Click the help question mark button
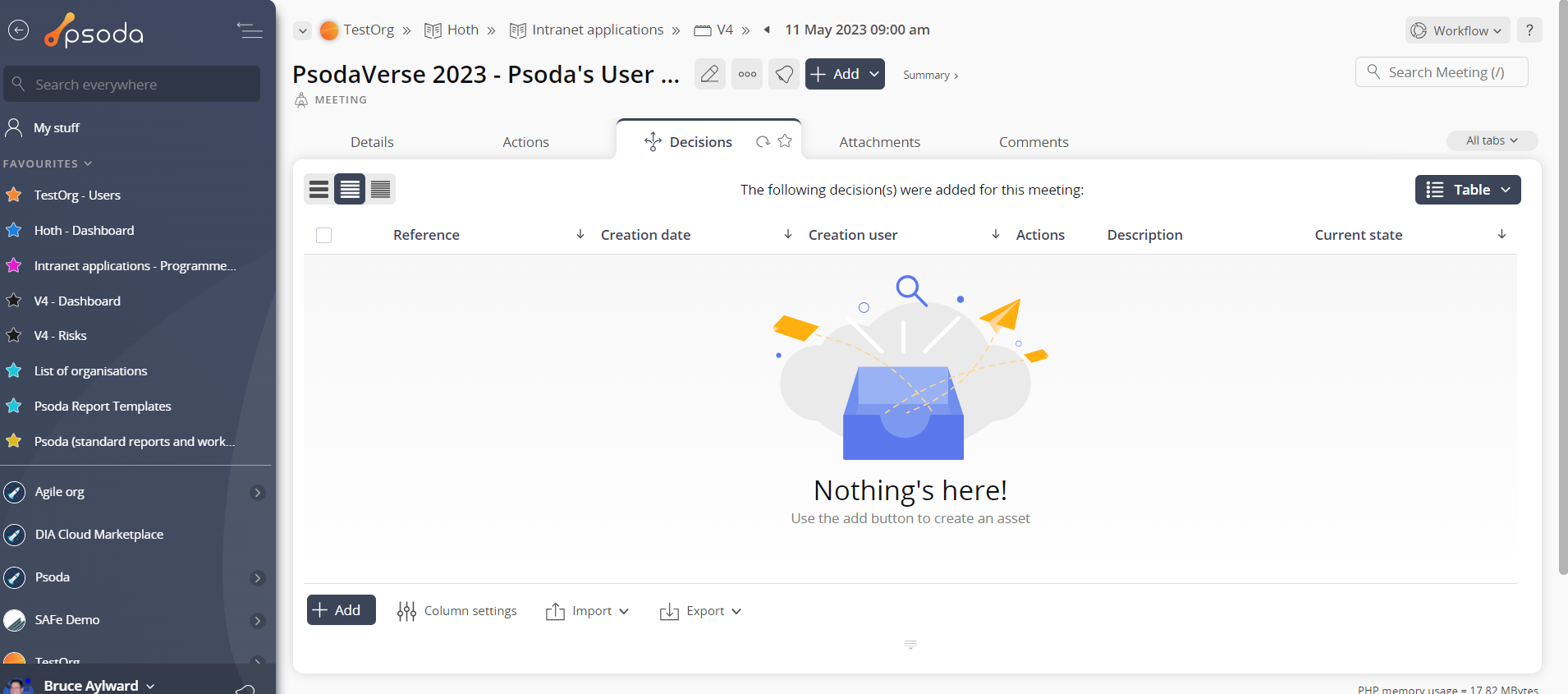This screenshot has height=694, width=1568. 1529,30
